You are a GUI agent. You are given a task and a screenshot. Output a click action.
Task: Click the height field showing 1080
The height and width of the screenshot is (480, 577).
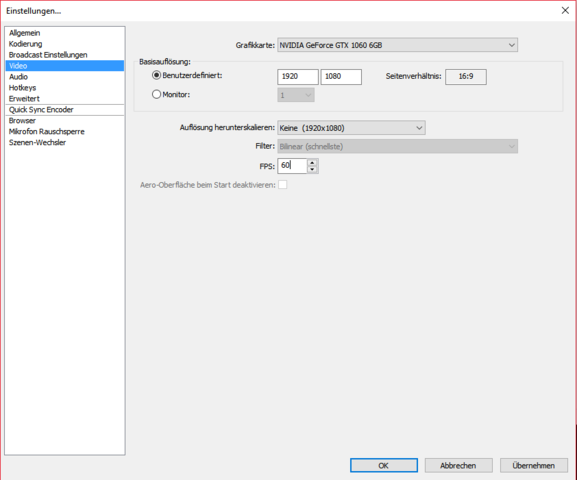coord(341,77)
